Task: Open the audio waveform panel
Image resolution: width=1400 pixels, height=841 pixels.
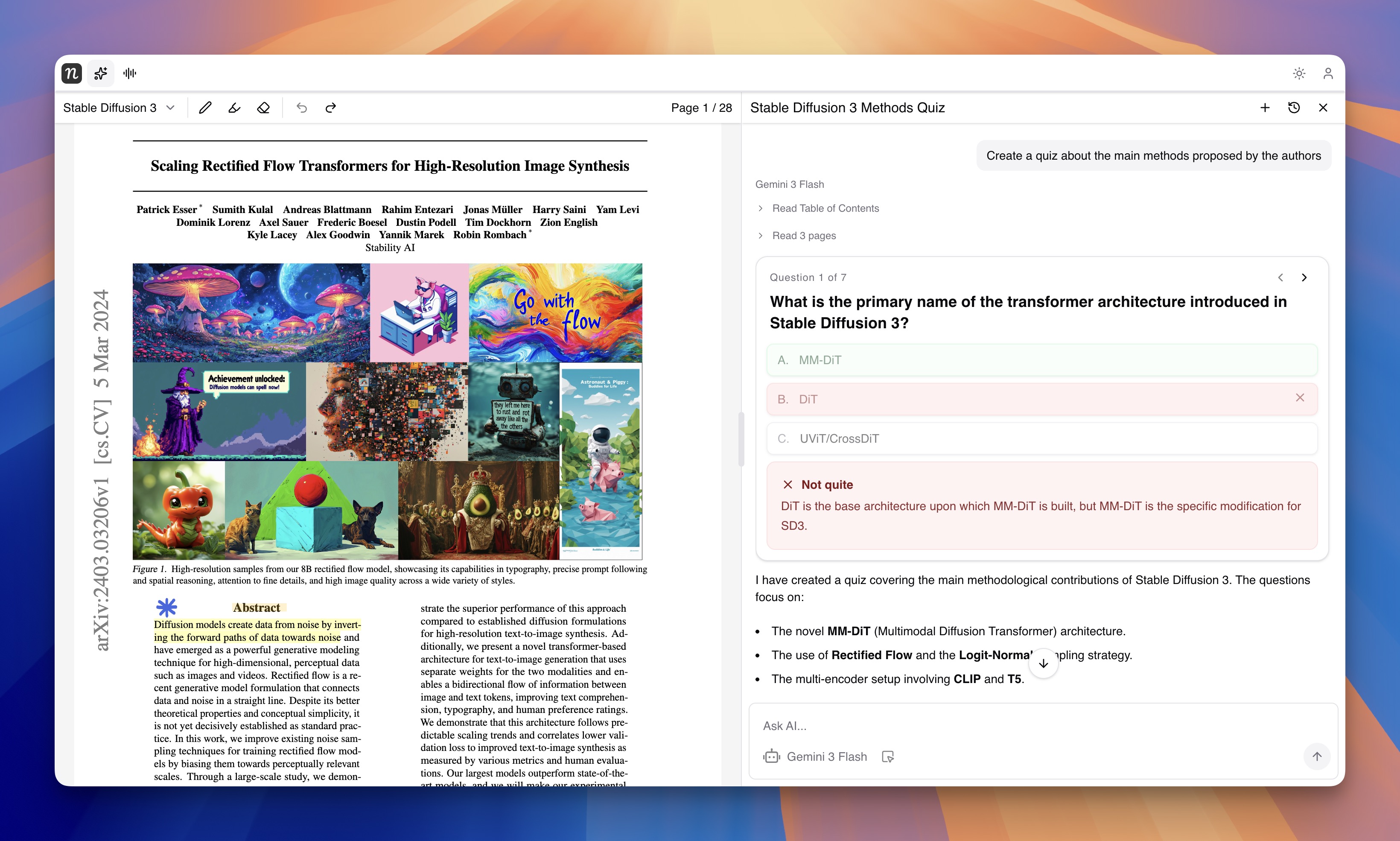Action: 130,73
